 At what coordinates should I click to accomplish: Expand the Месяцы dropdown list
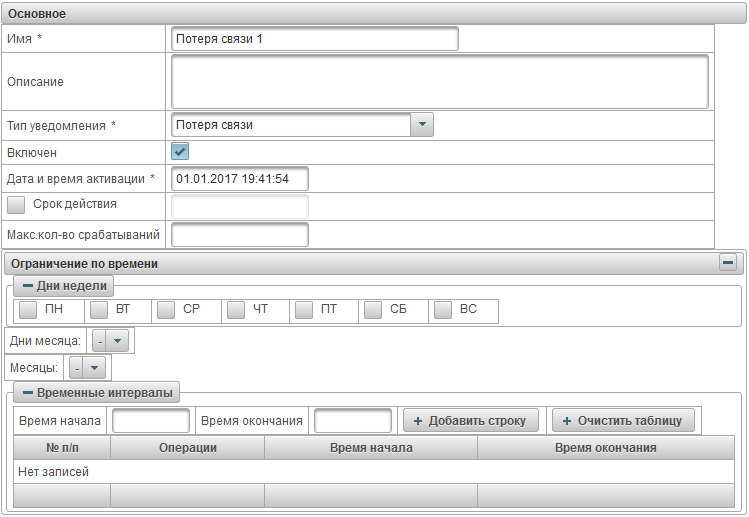coord(93,368)
